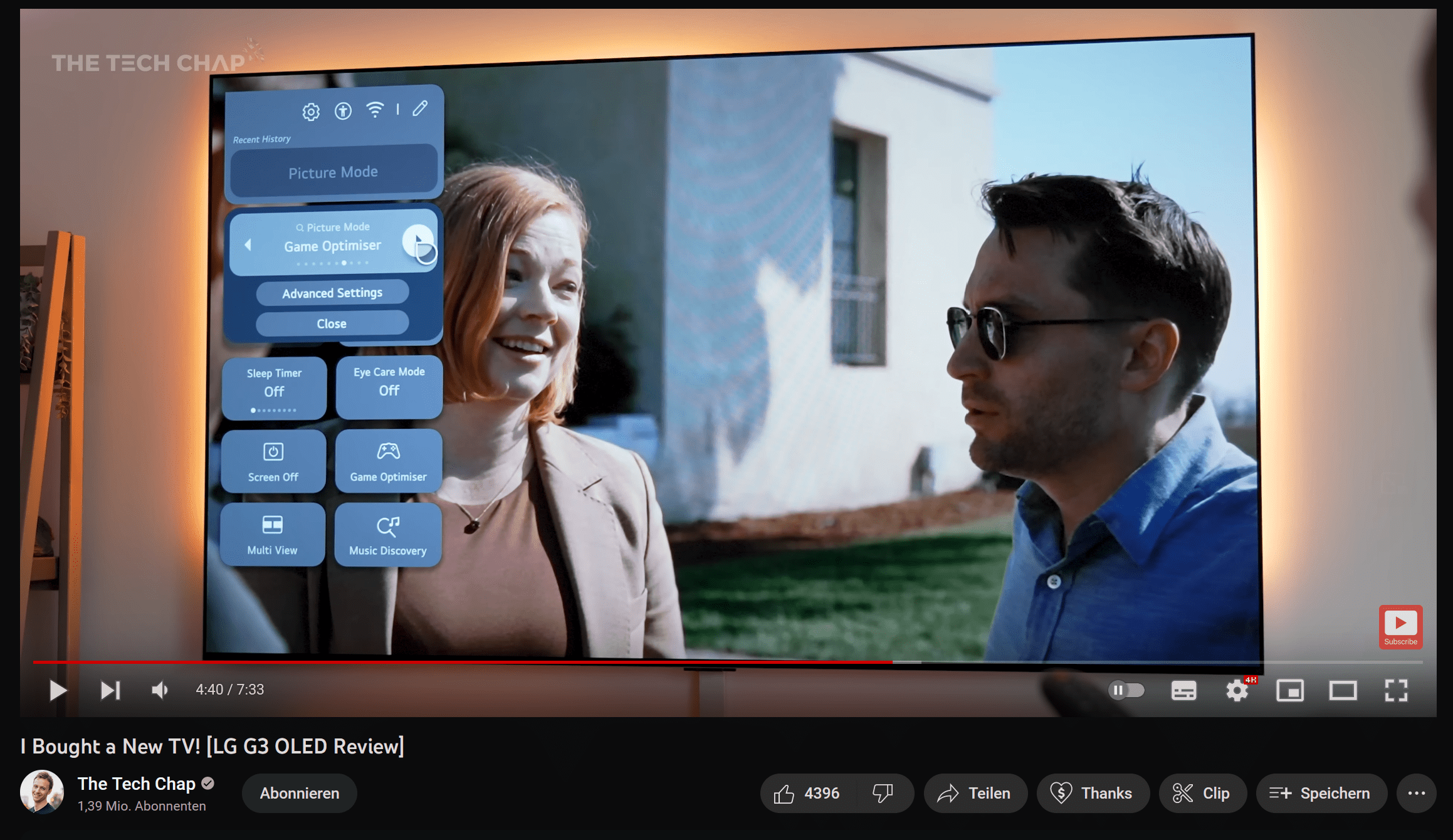The width and height of the screenshot is (1453, 840).
Task: Click the Multi View tile
Action: tap(272, 534)
